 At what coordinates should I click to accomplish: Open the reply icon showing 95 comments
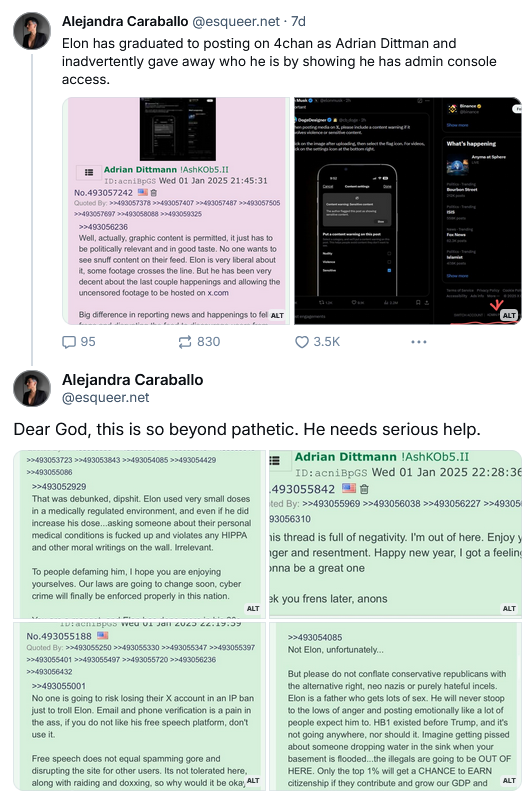(69, 342)
